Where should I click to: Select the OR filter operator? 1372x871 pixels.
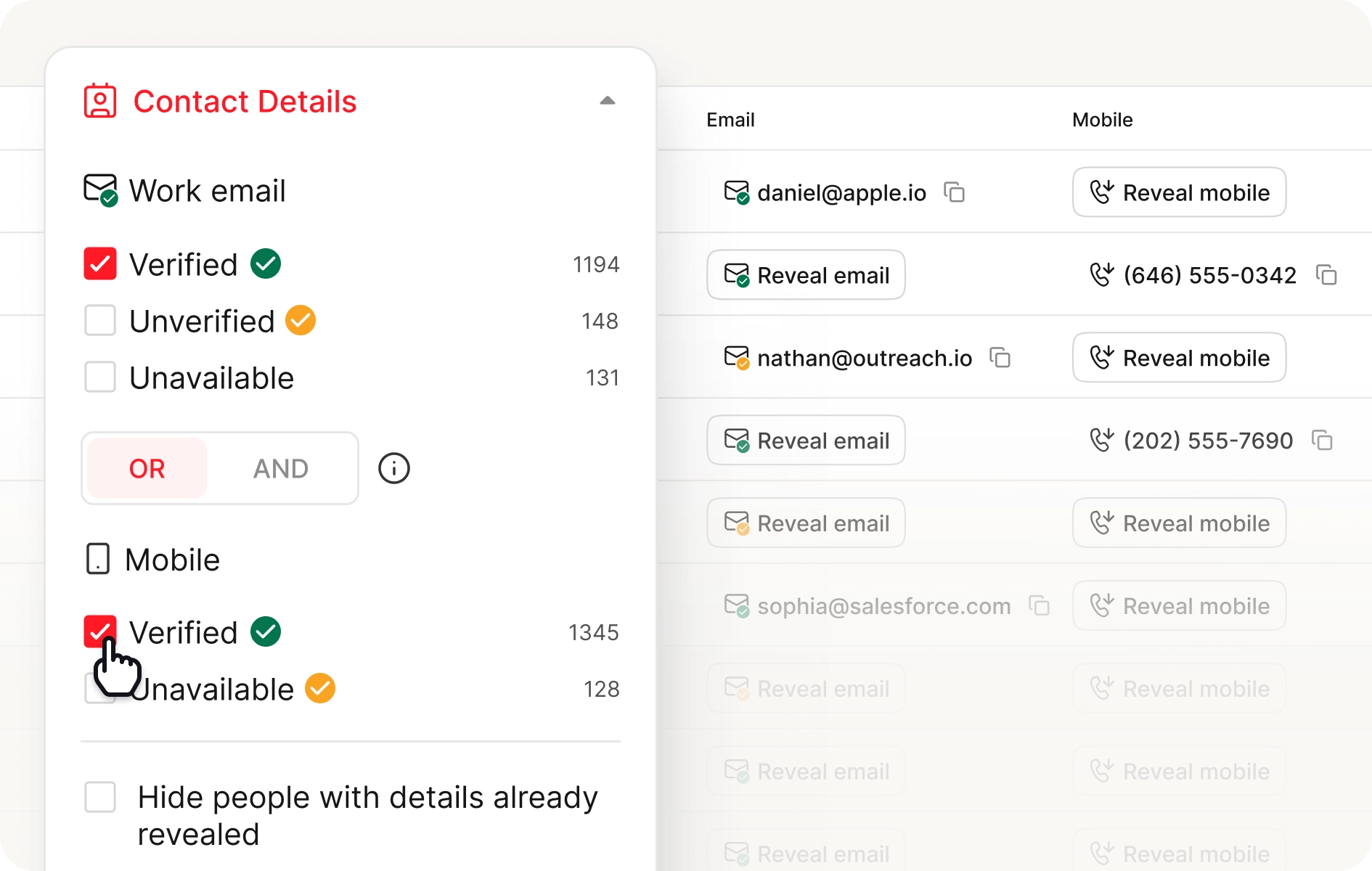click(147, 469)
